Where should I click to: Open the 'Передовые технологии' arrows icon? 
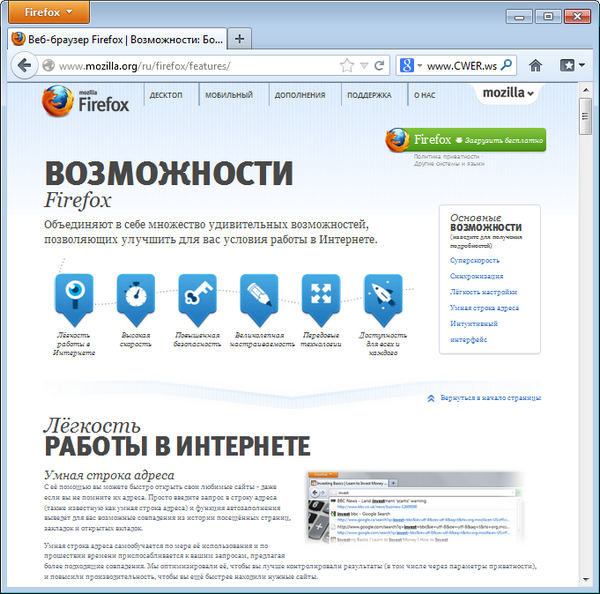(x=321, y=294)
